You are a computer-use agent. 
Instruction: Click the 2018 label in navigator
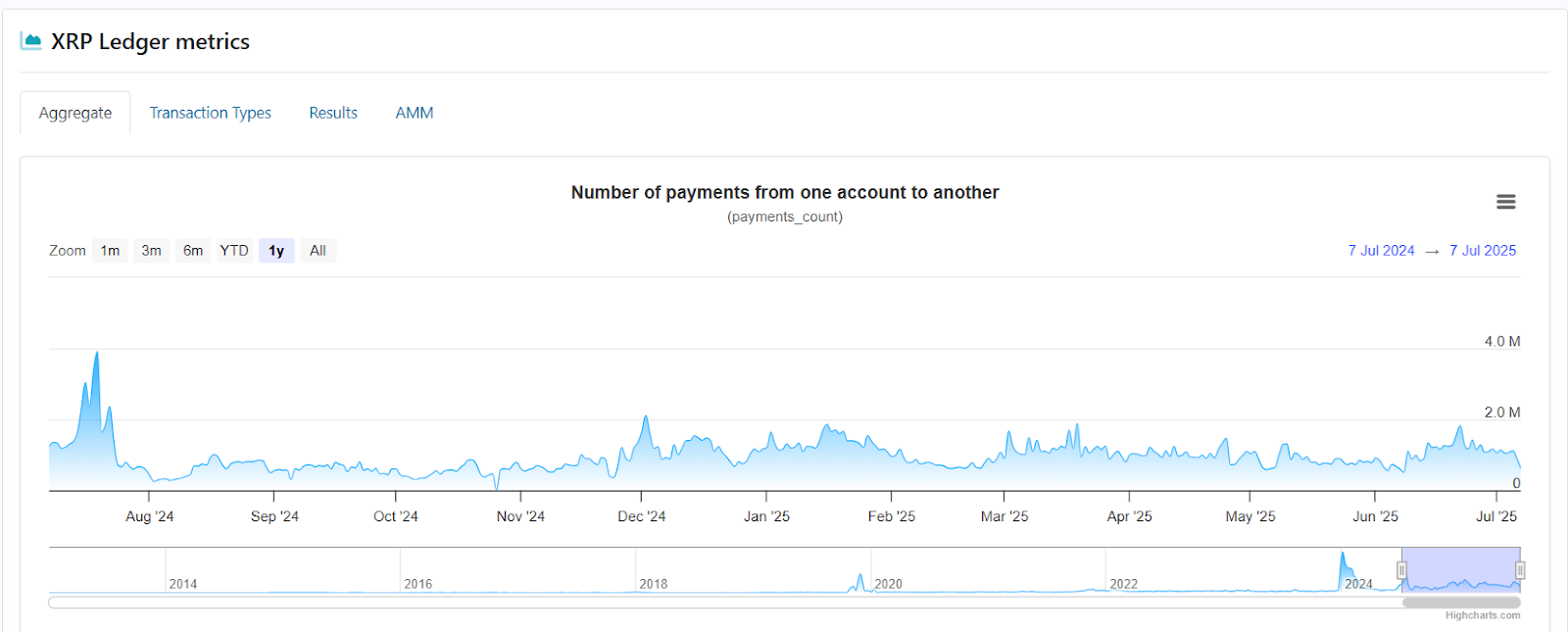[654, 584]
